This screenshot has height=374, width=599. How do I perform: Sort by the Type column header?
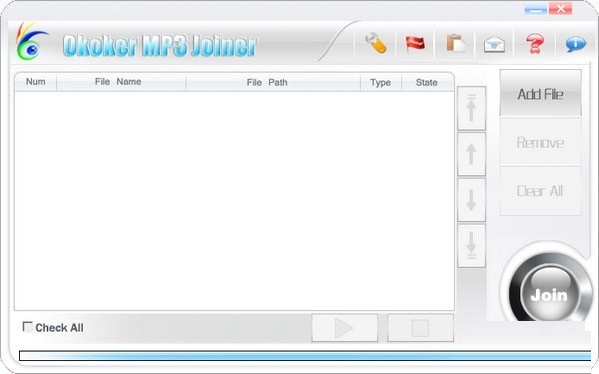click(380, 82)
